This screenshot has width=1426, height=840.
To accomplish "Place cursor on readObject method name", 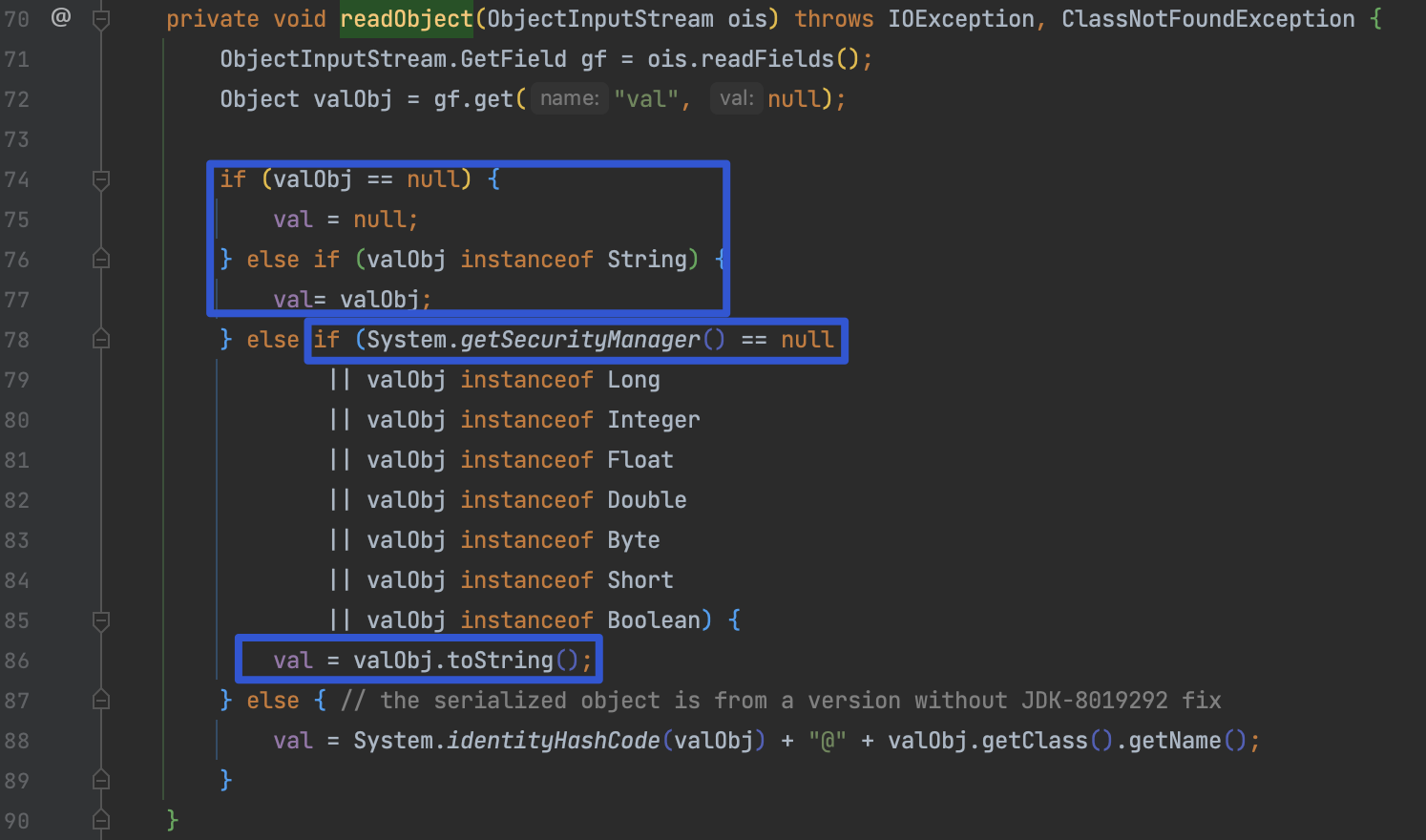I will [407, 19].
